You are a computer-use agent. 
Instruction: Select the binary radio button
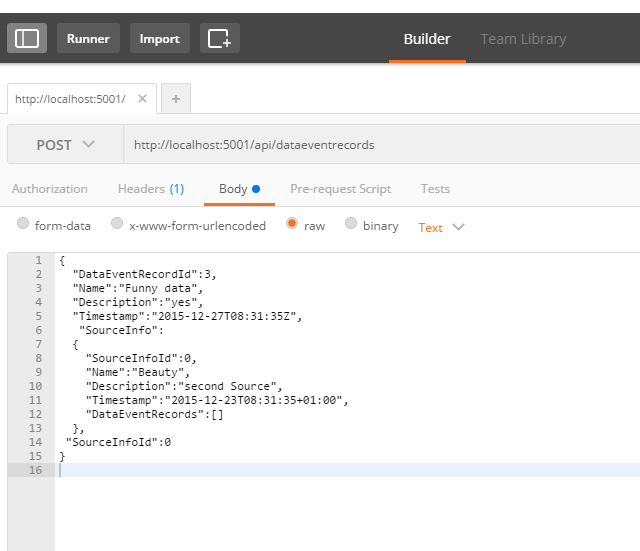coord(351,223)
